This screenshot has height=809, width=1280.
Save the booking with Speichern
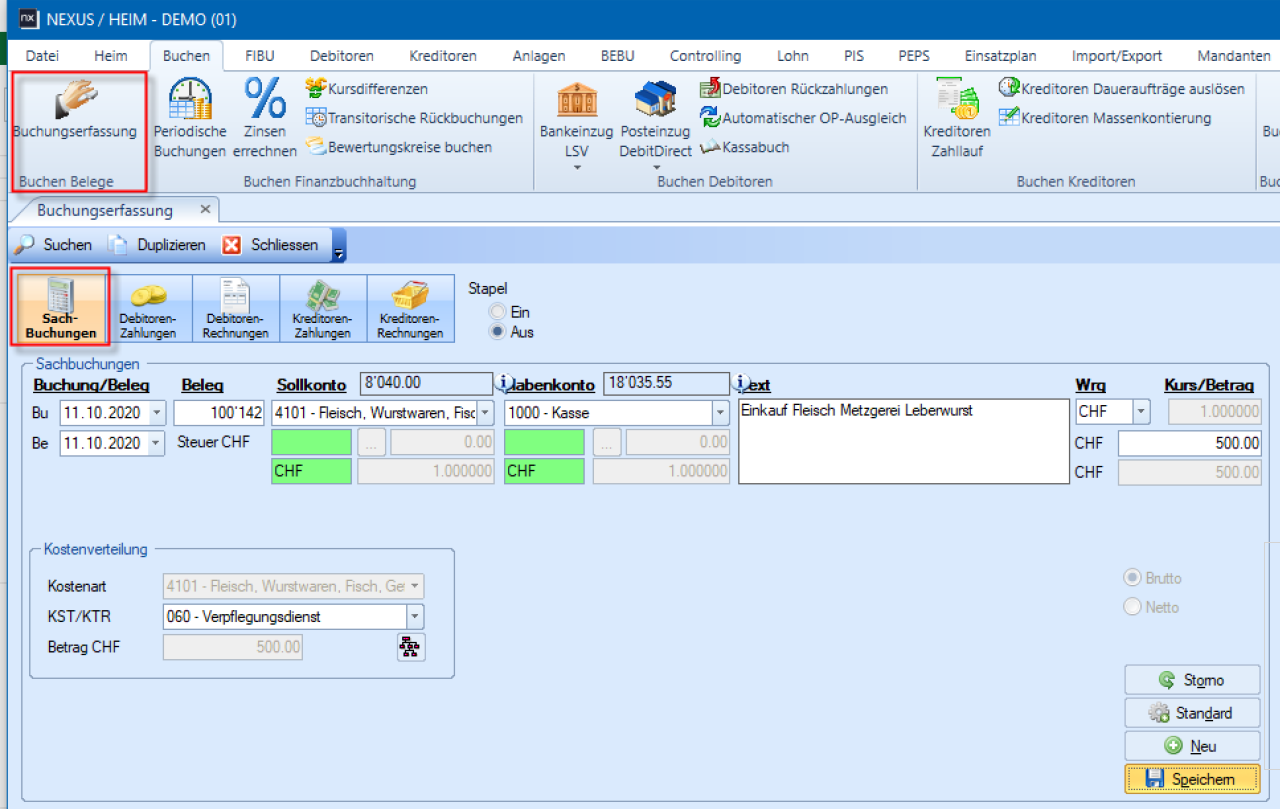1191,779
